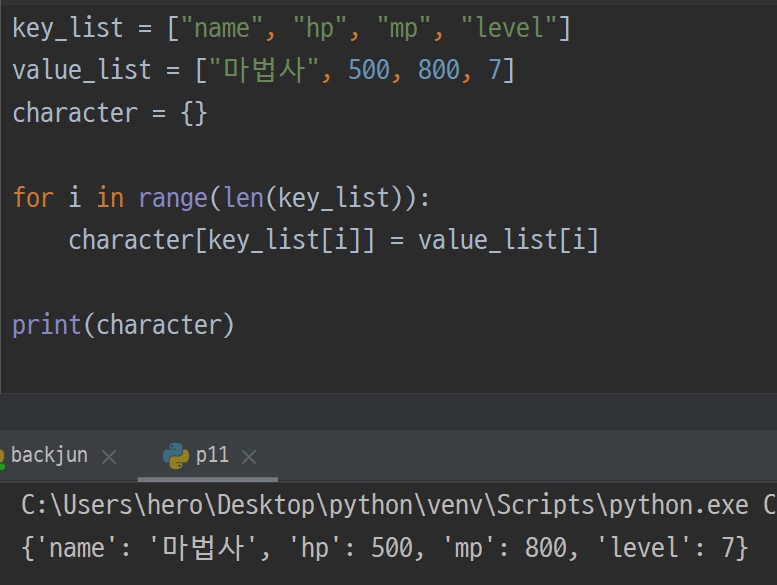Click the key_list assignment line
The image size is (777, 585).
(x=291, y=28)
